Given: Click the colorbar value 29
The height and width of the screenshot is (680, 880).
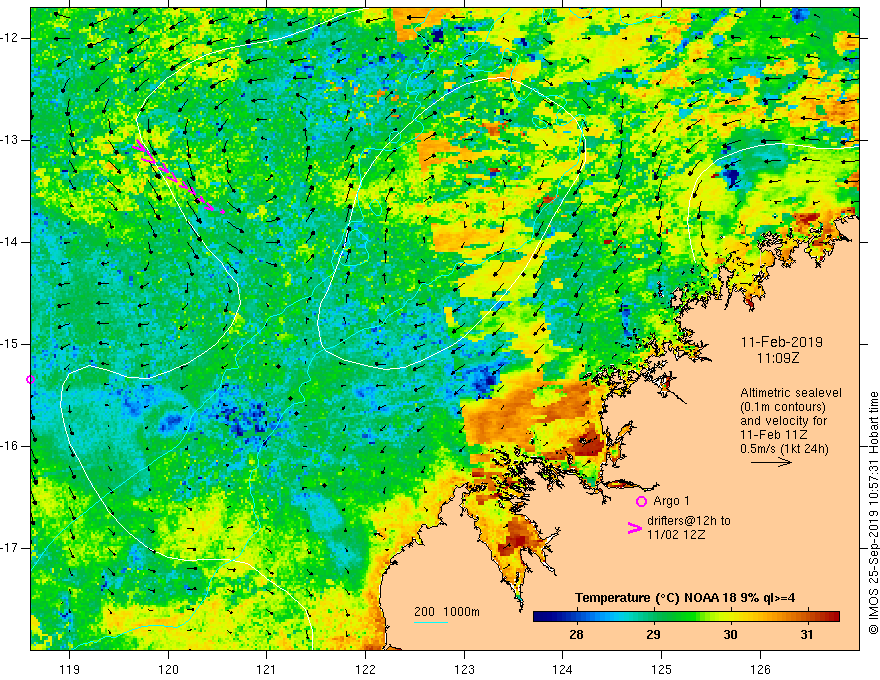Looking at the screenshot, I should (653, 635).
